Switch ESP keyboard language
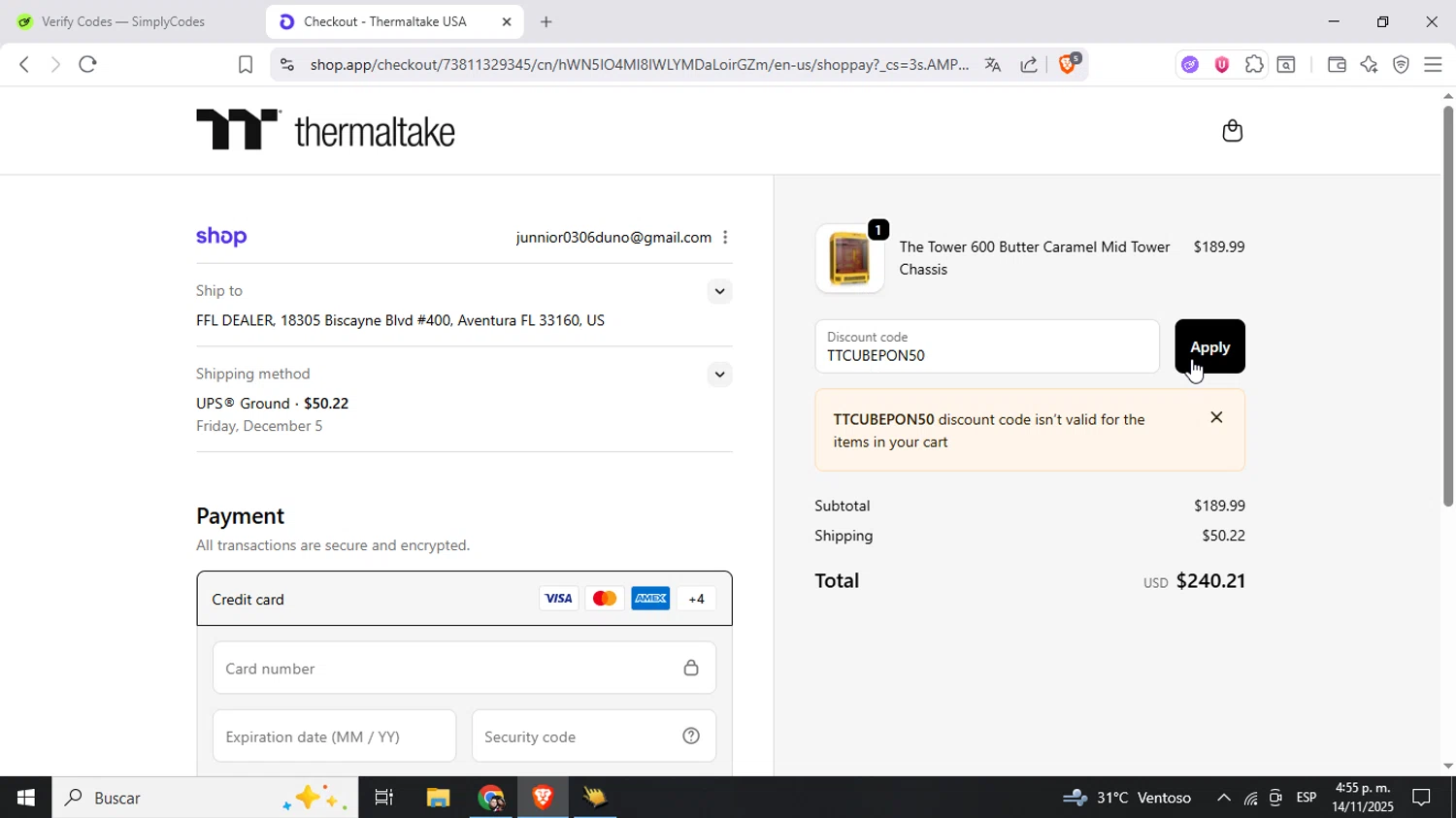The height and width of the screenshot is (818, 1456). 1307,798
